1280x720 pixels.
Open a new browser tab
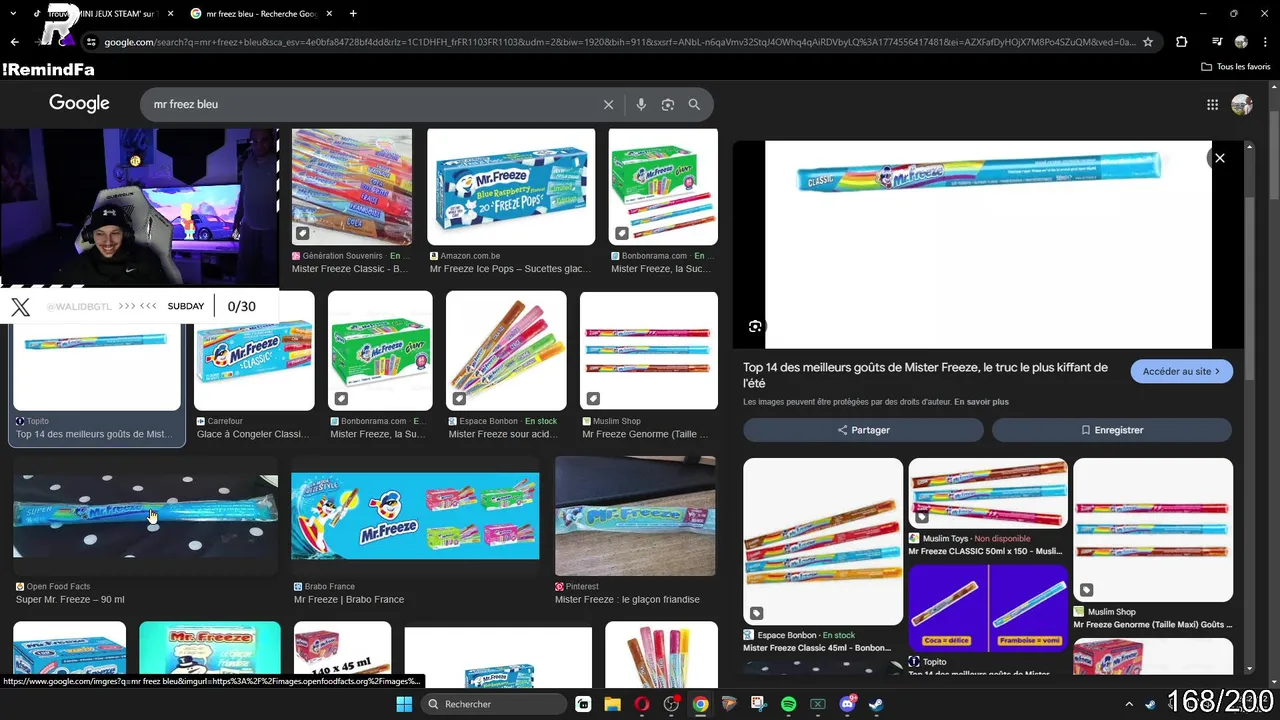tap(353, 13)
